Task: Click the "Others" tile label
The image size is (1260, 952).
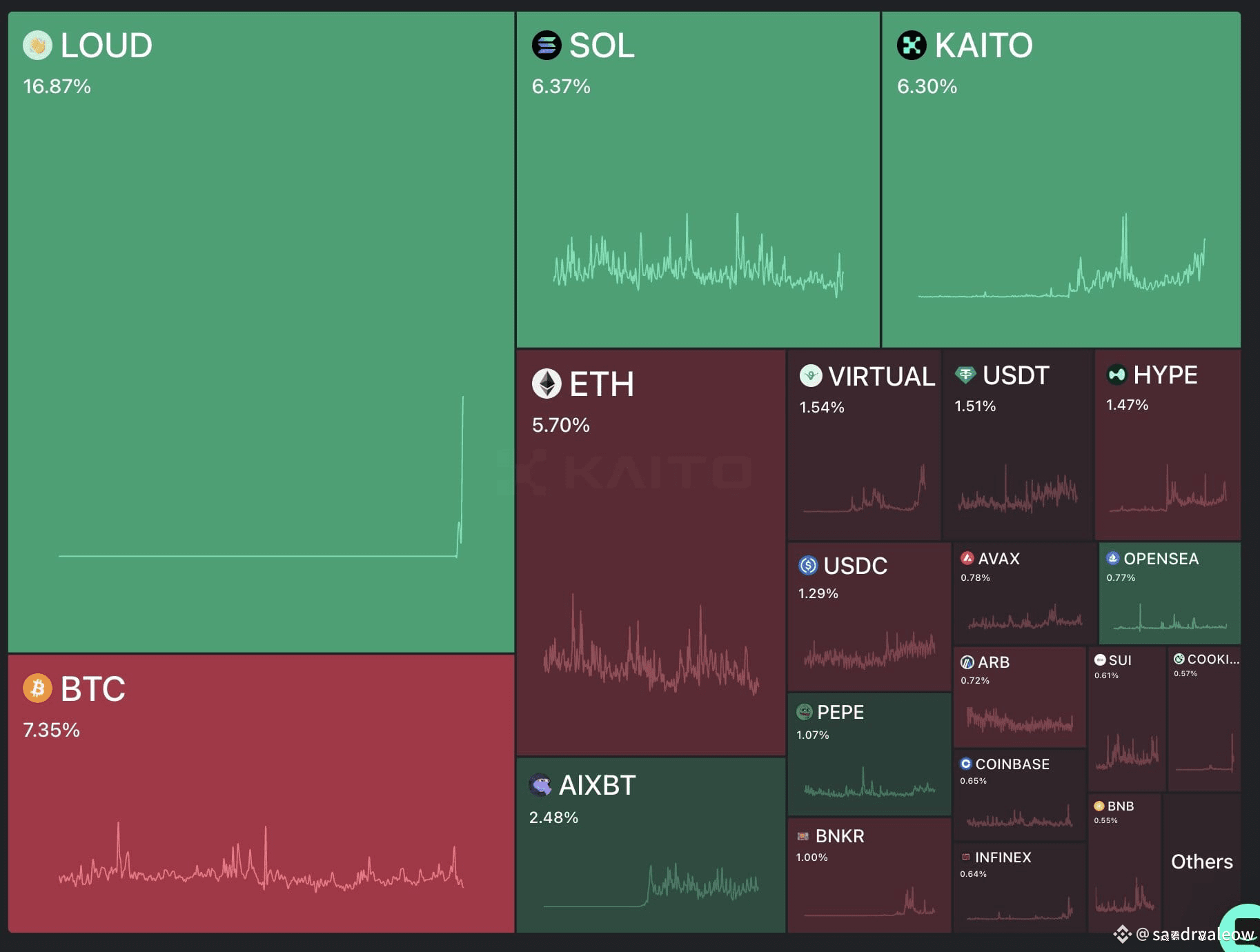Action: click(x=1202, y=862)
